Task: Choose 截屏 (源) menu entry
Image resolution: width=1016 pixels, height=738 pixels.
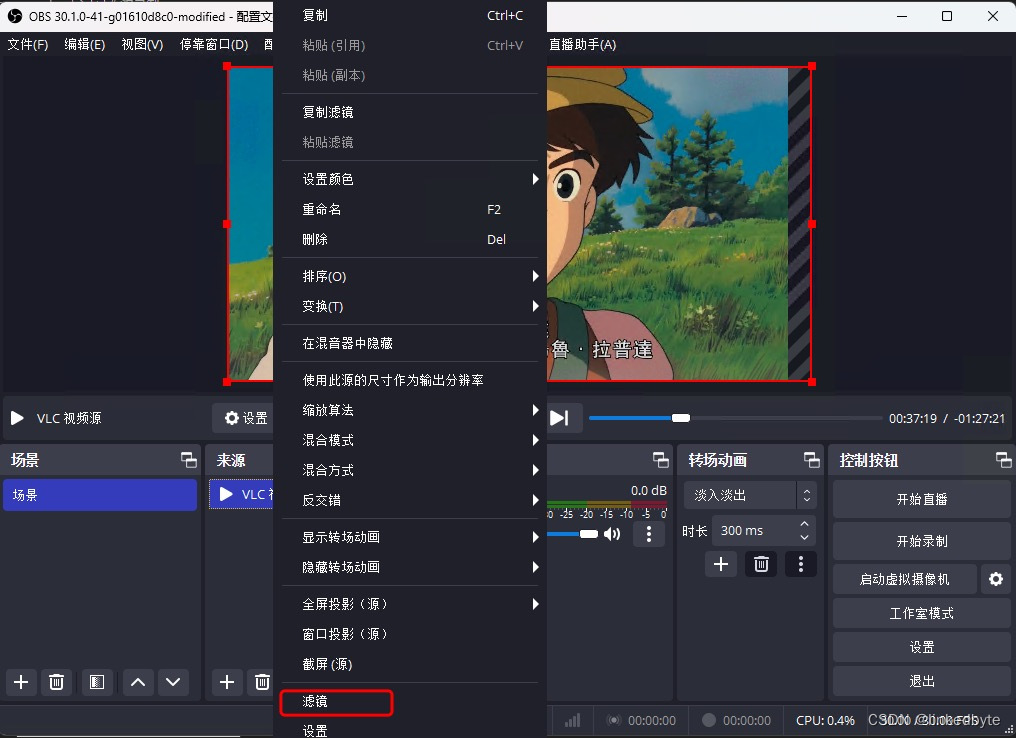Action: coord(410,664)
